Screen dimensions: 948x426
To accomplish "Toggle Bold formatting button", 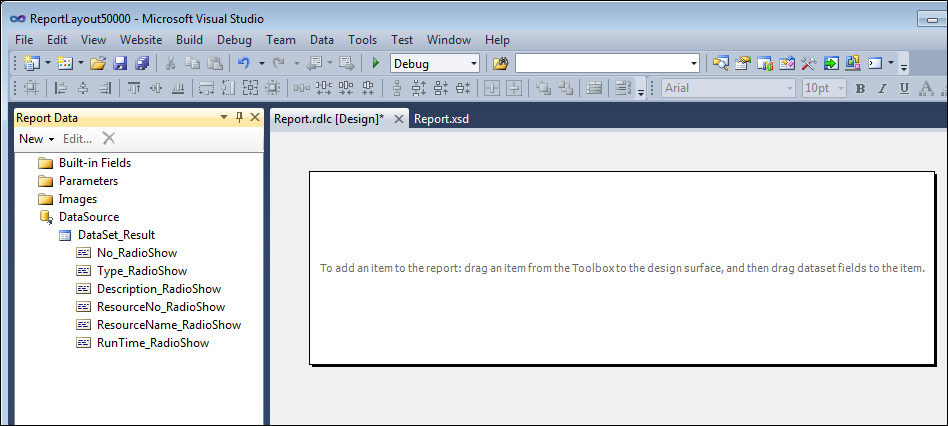I will (860, 88).
